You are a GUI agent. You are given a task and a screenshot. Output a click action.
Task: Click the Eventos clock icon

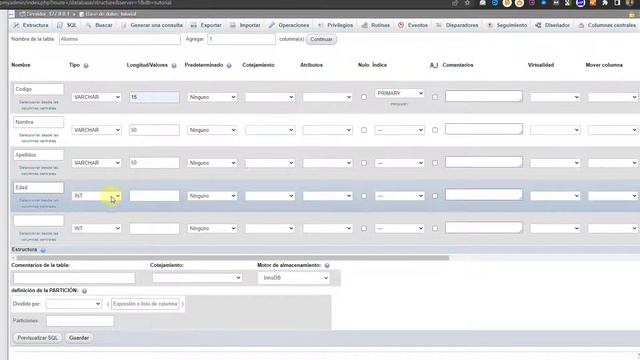click(x=401, y=25)
